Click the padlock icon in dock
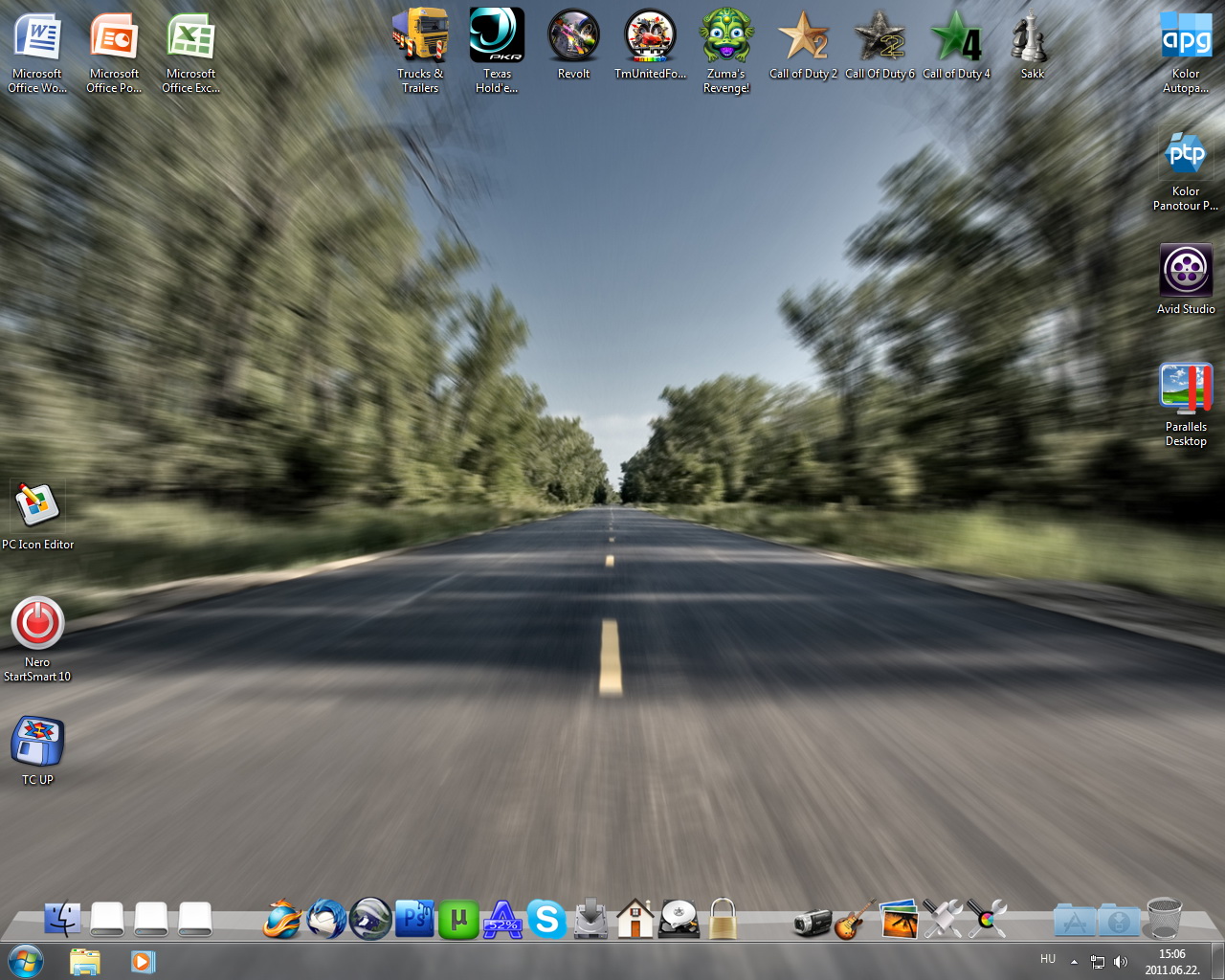Image resolution: width=1225 pixels, height=980 pixels. point(723,919)
